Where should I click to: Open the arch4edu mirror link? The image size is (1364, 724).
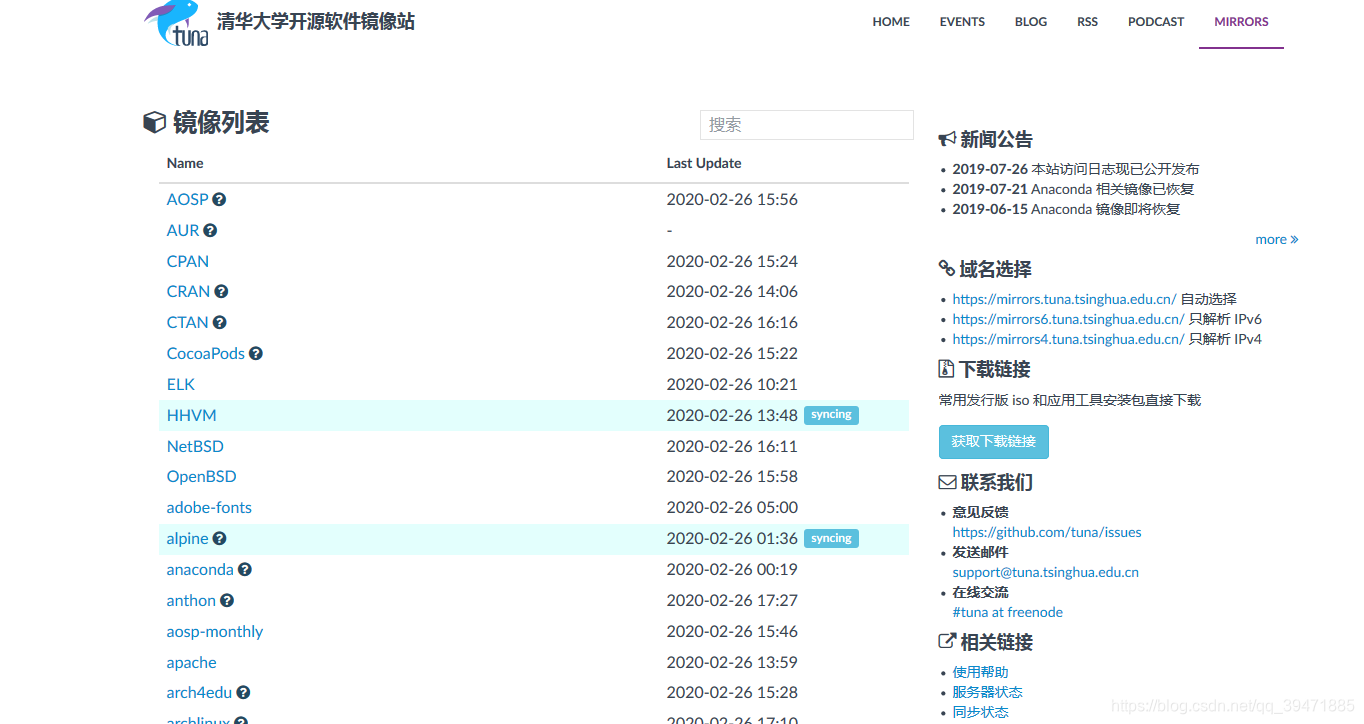pos(199,693)
